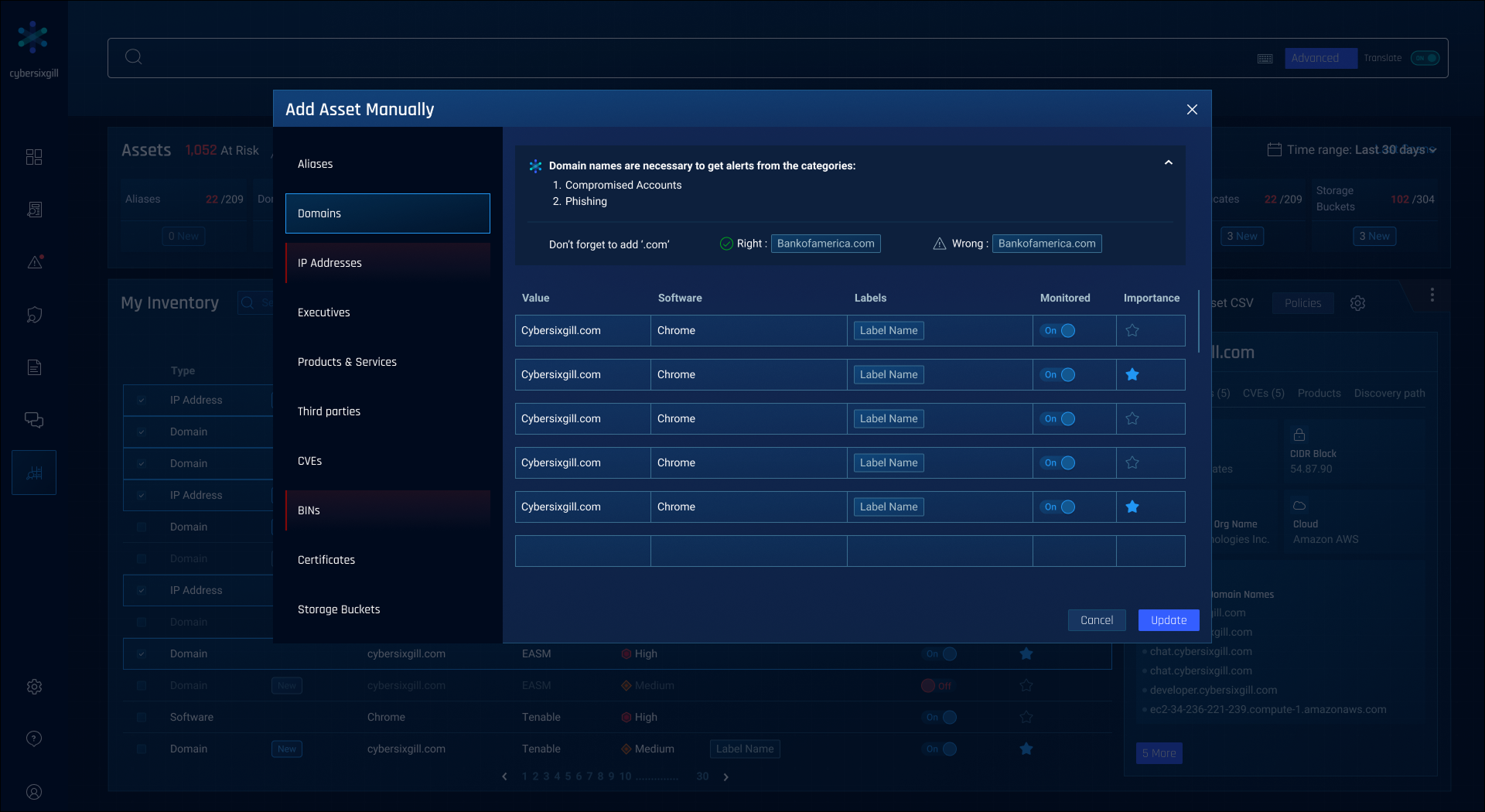Click 3 New under Storage Buckets
The image size is (1485, 812).
1374,236
